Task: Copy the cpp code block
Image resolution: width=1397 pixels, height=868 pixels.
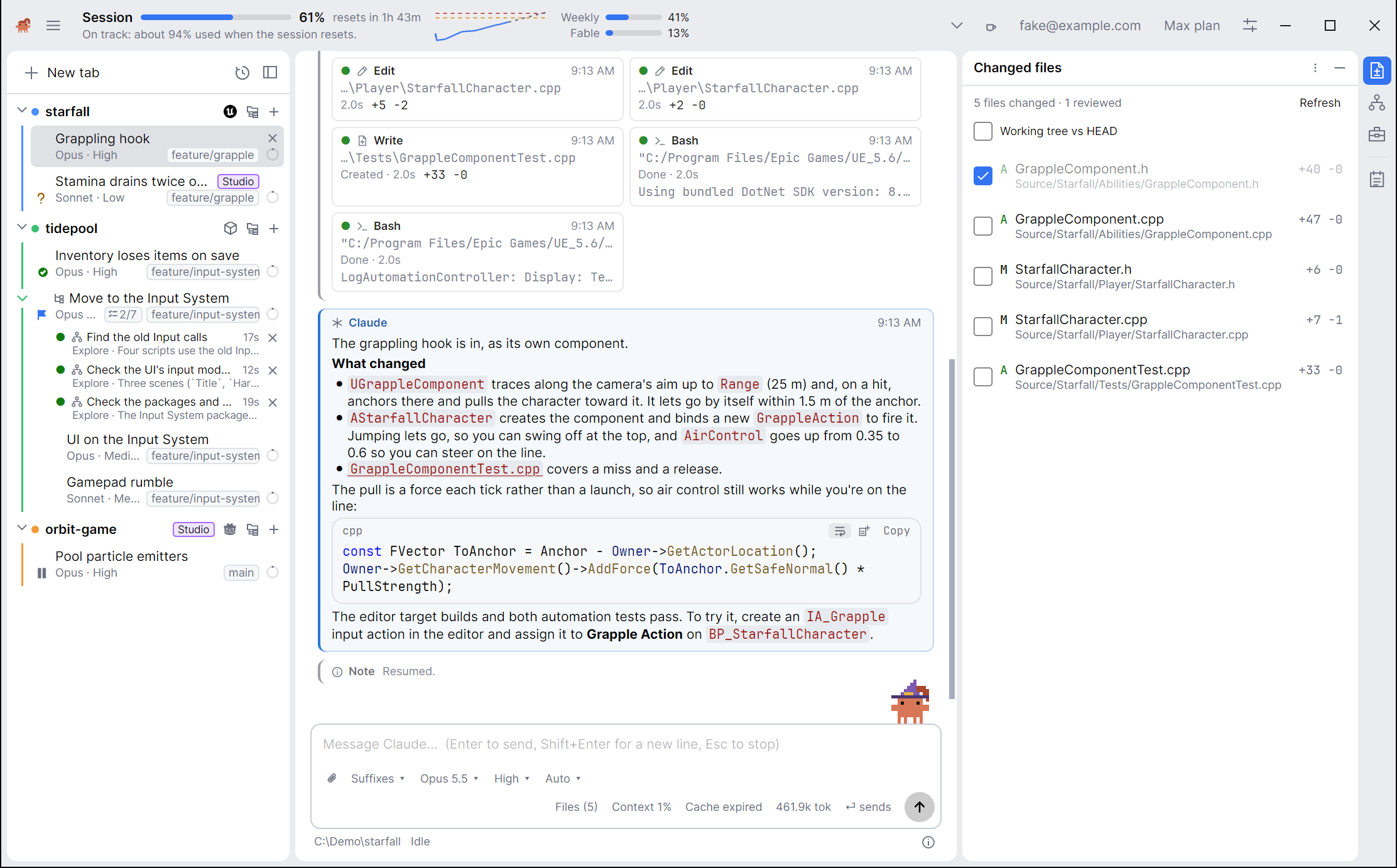Action: [x=896, y=531]
